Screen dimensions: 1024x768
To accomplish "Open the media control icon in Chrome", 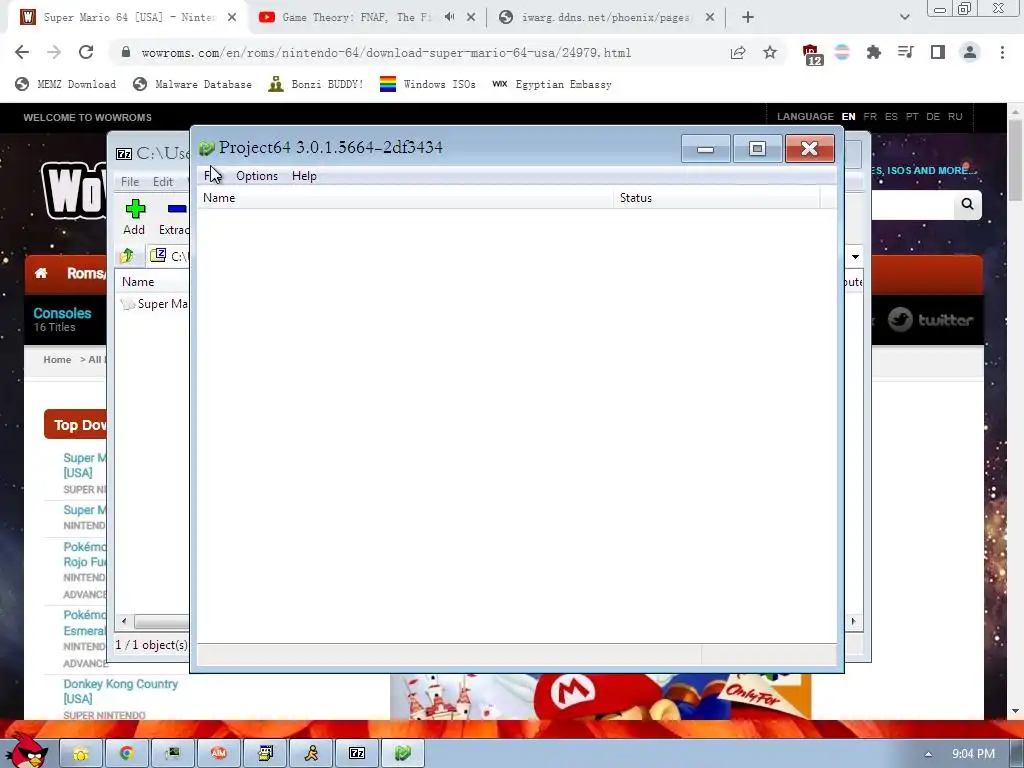I will click(x=905, y=52).
